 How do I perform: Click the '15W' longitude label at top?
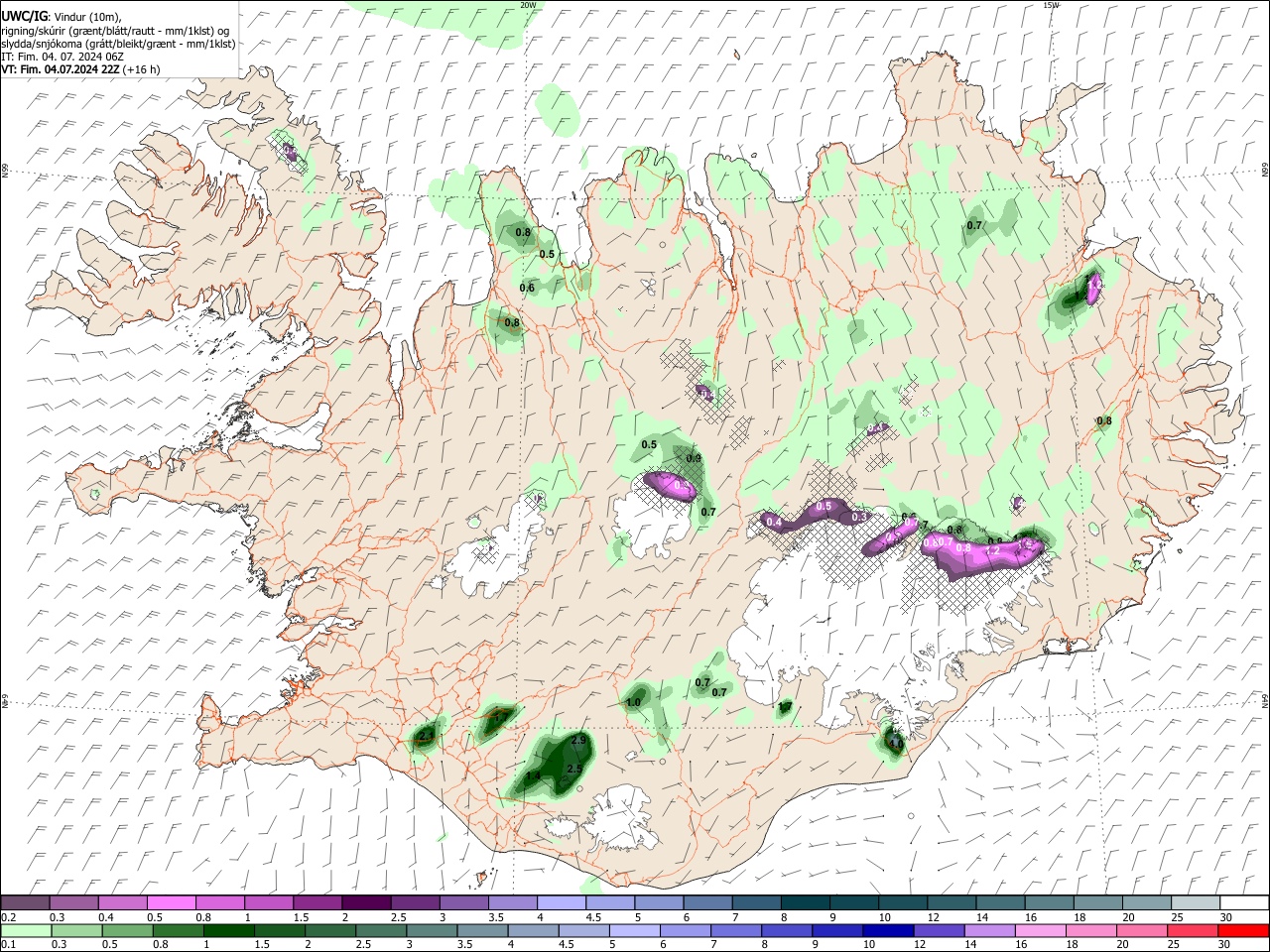(1050, 5)
